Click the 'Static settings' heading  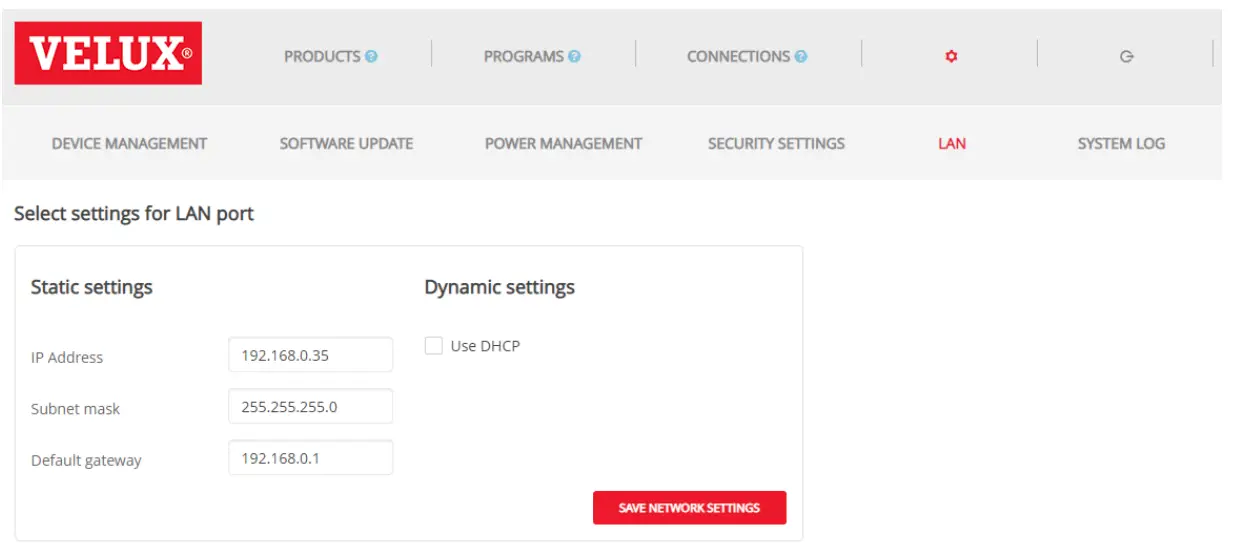[92, 287]
